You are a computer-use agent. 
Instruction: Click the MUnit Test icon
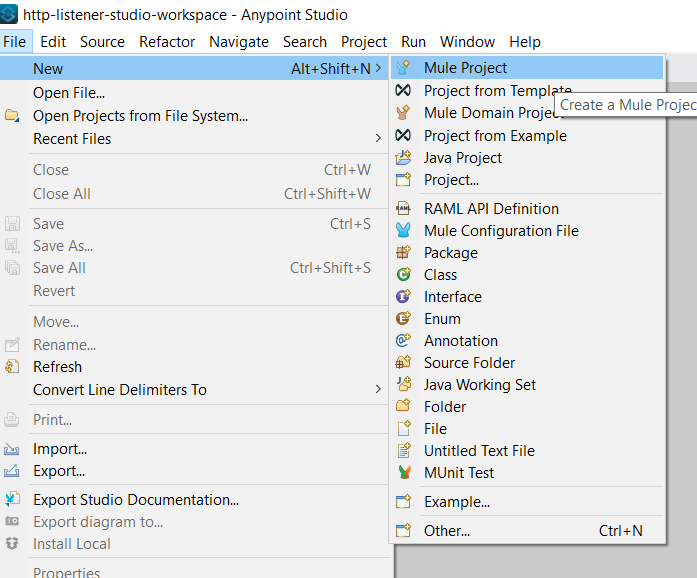pyautogui.click(x=404, y=473)
